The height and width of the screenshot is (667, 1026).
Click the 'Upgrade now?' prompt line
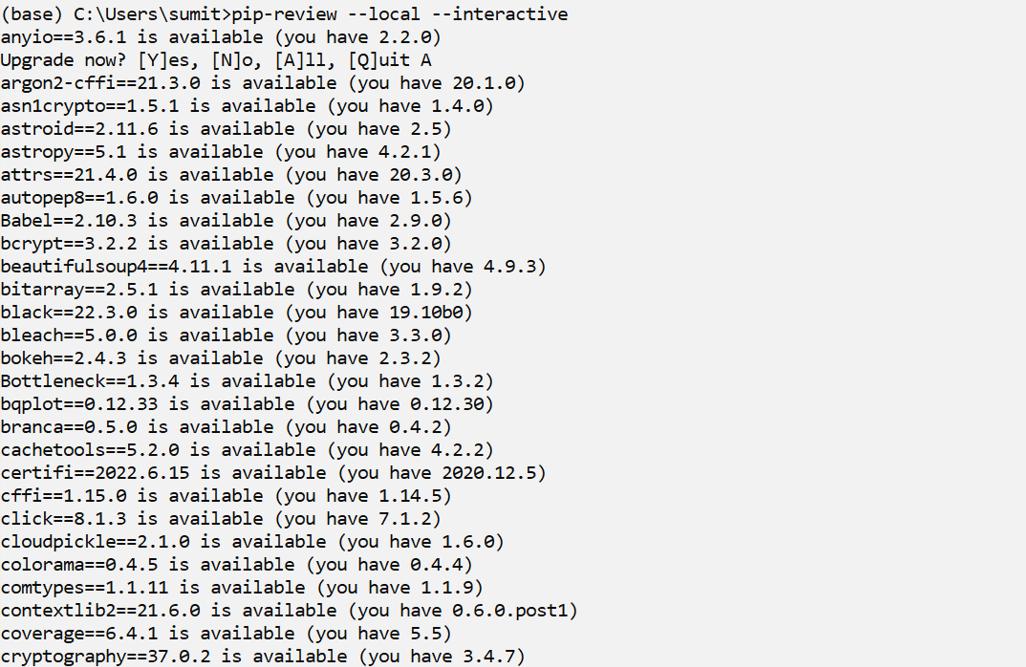pyautogui.click(x=216, y=60)
